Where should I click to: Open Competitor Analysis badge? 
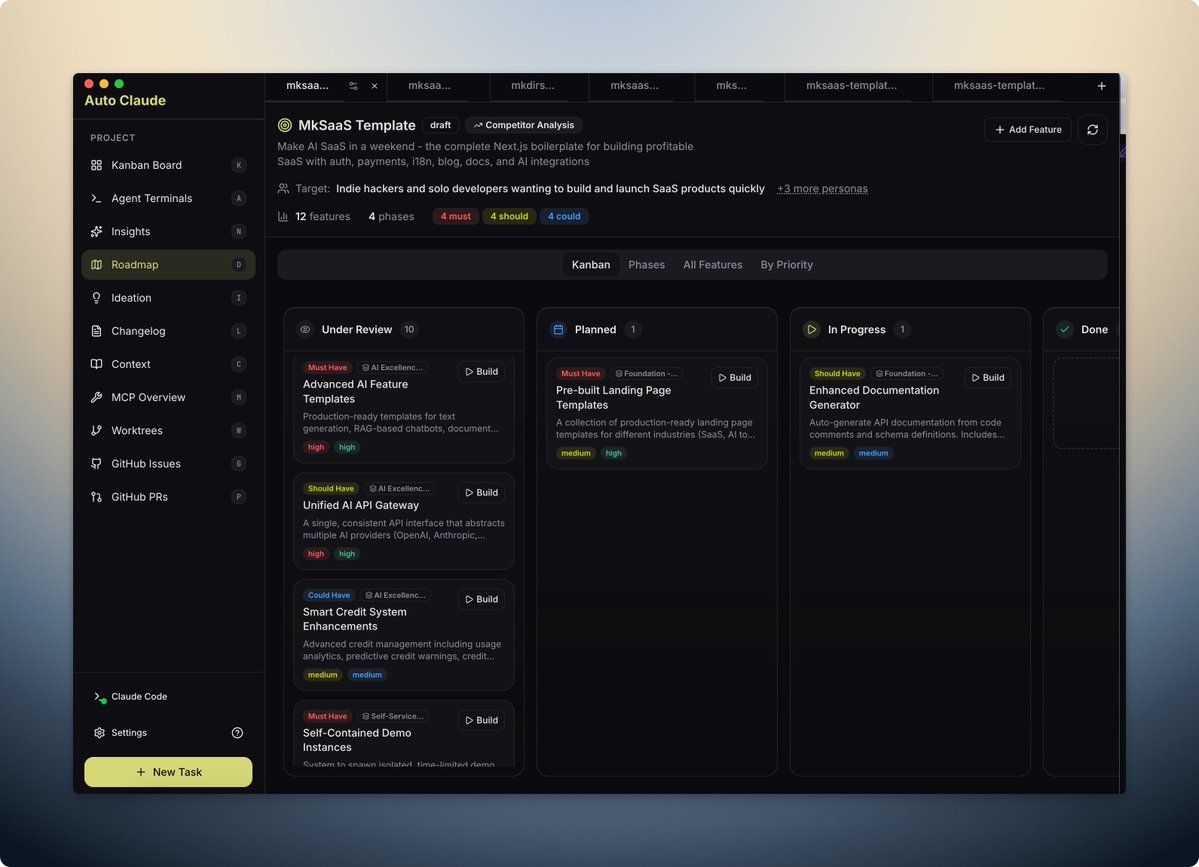click(524, 125)
